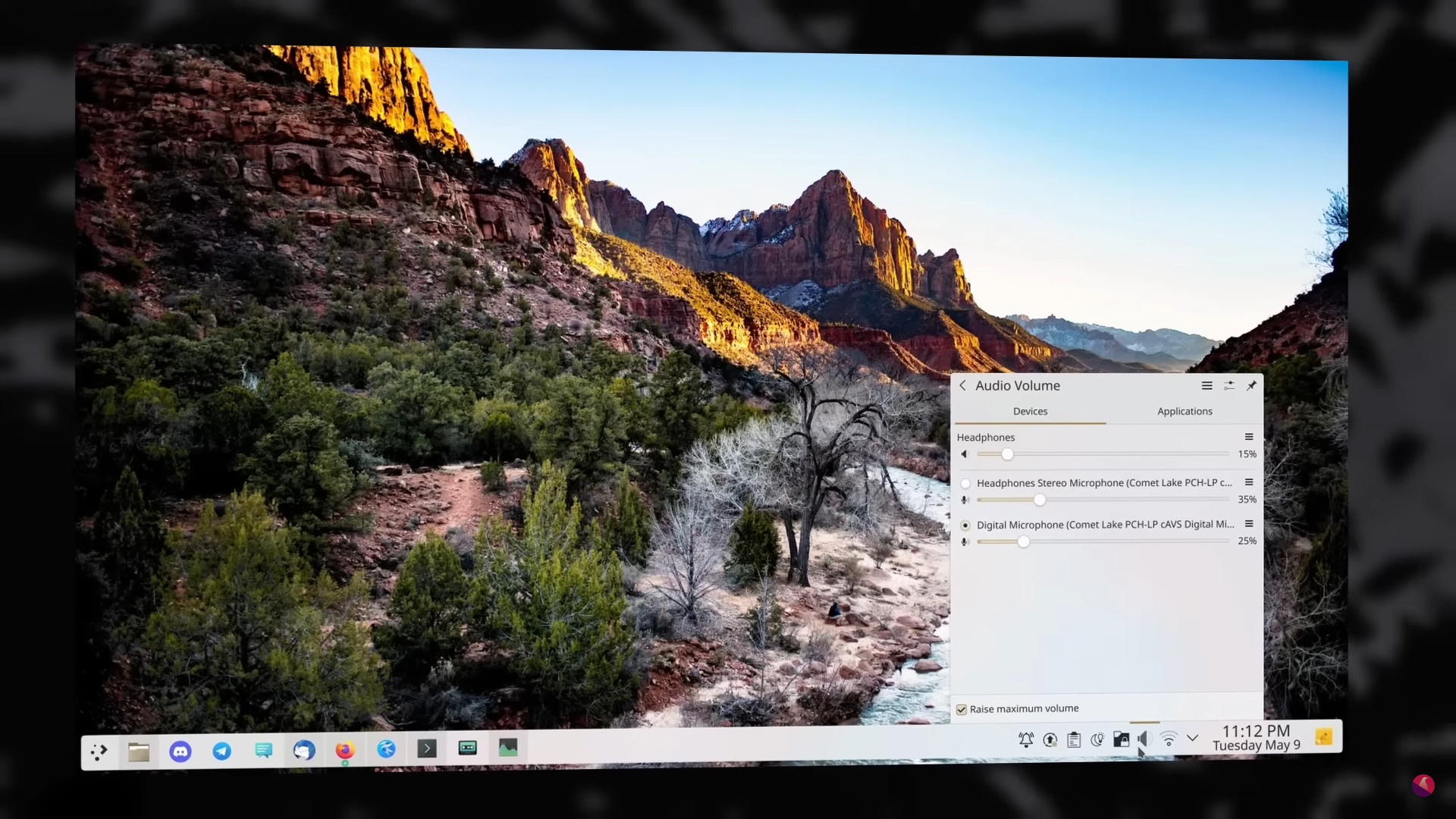This screenshot has height=819, width=1456.
Task: Open the teal chat app icon
Action: point(263,751)
